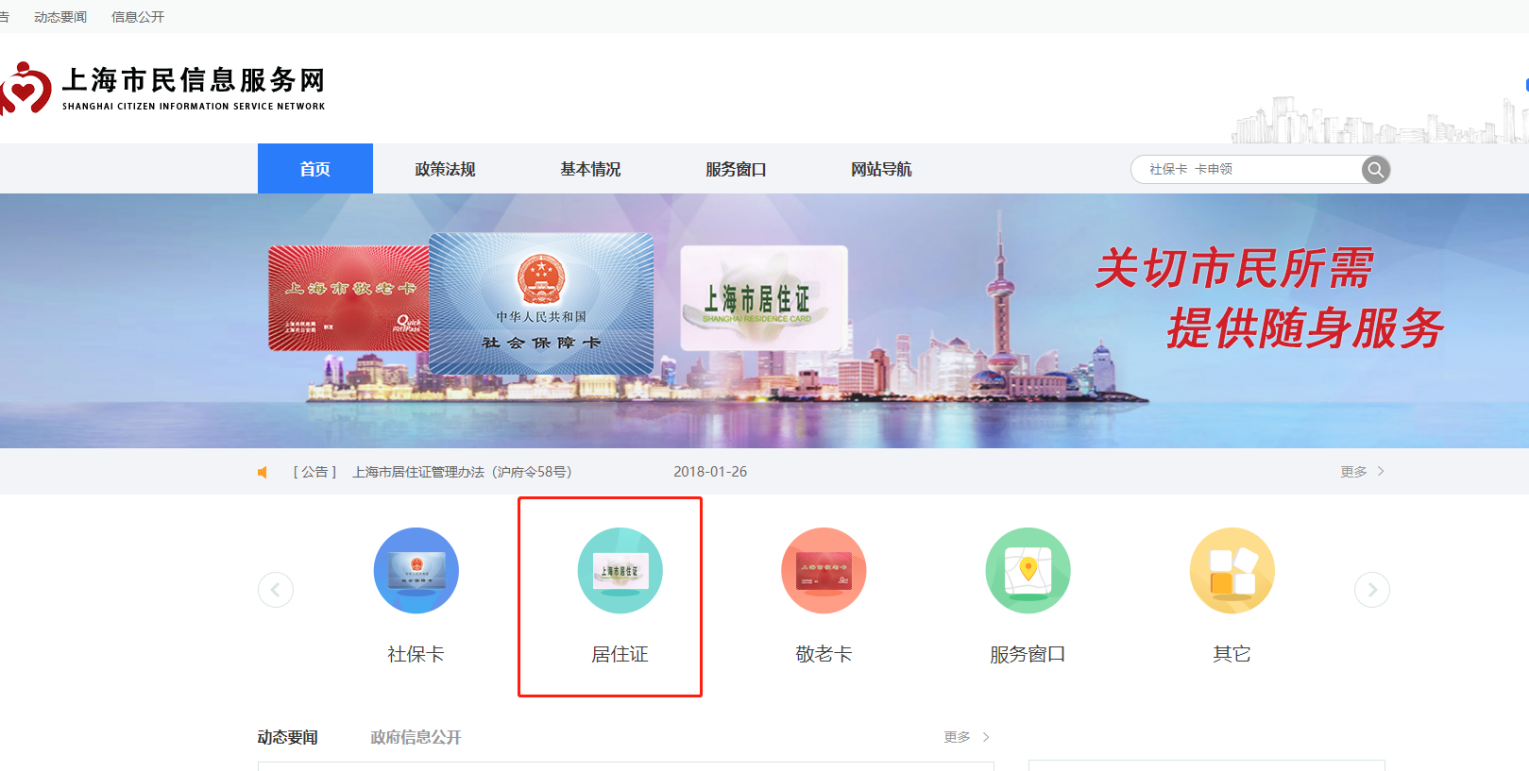Open more announcements via 更多 chevron
This screenshot has width=1529, height=771.
pyautogui.click(x=1362, y=471)
